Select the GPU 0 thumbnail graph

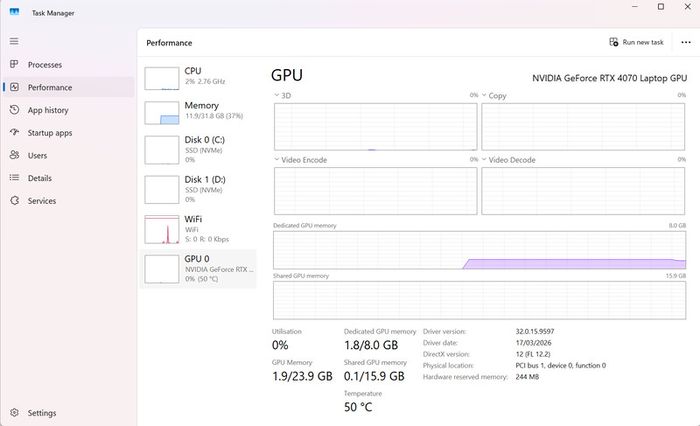click(162, 269)
